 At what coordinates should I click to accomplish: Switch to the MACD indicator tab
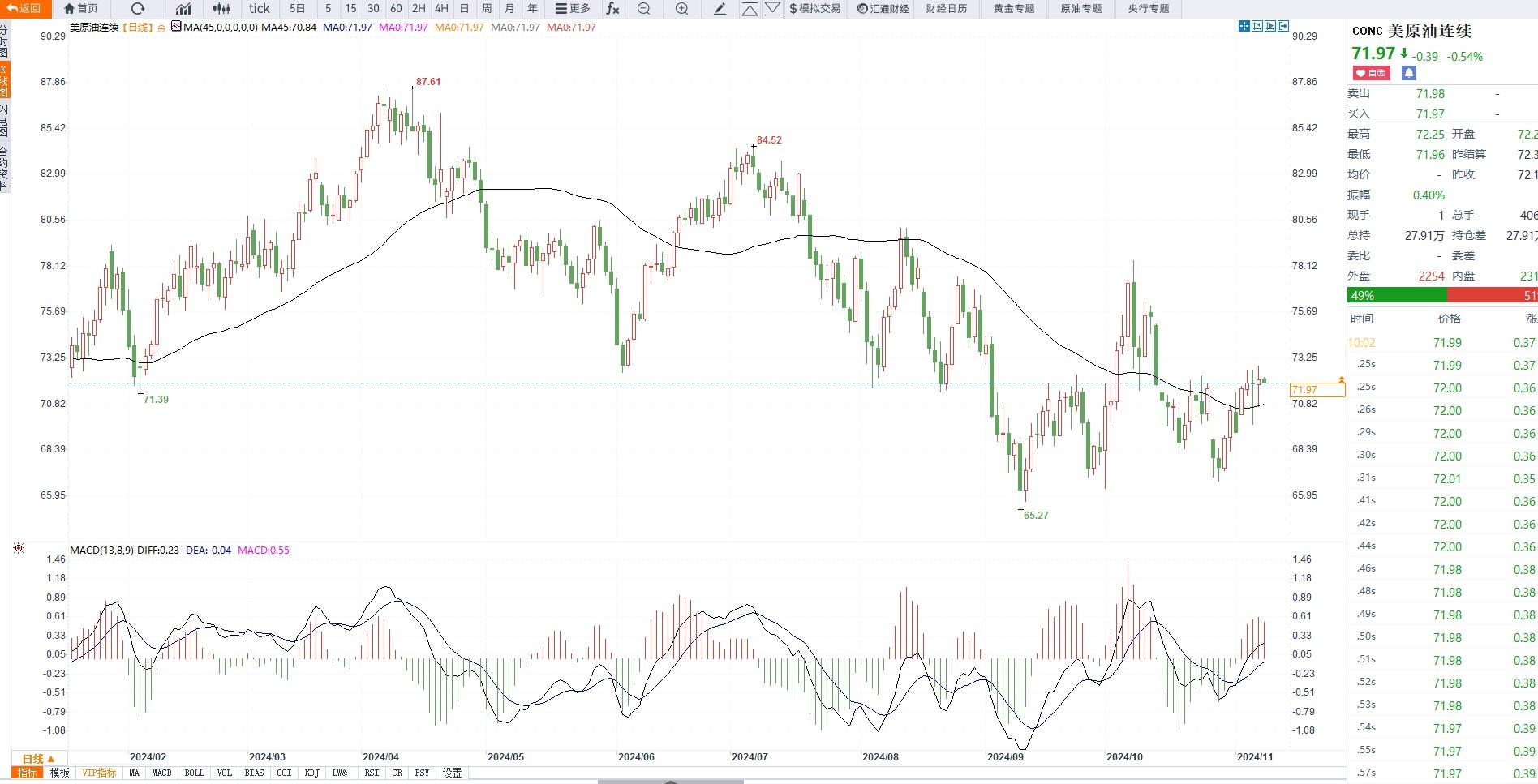[161, 773]
